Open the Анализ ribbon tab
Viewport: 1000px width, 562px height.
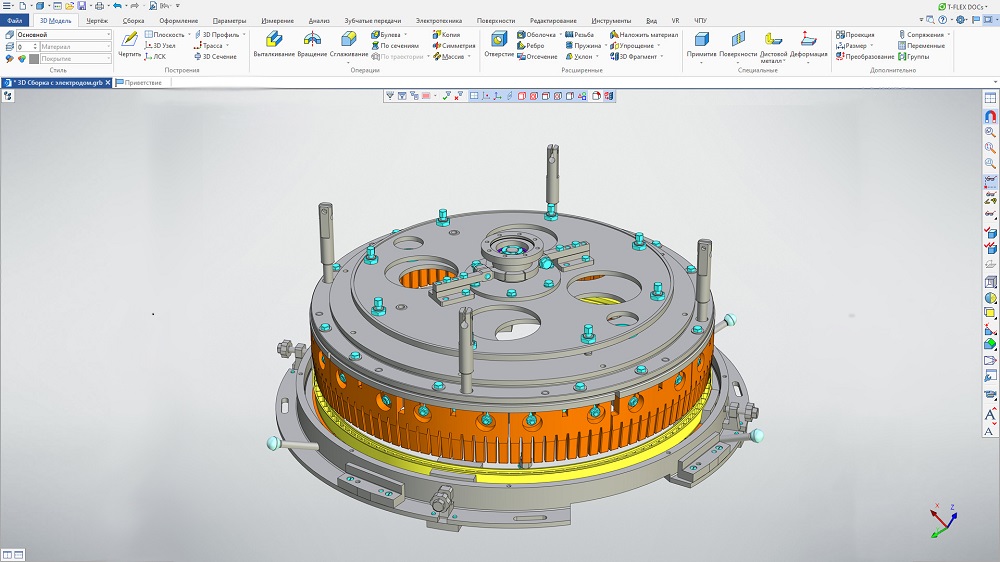pos(319,20)
